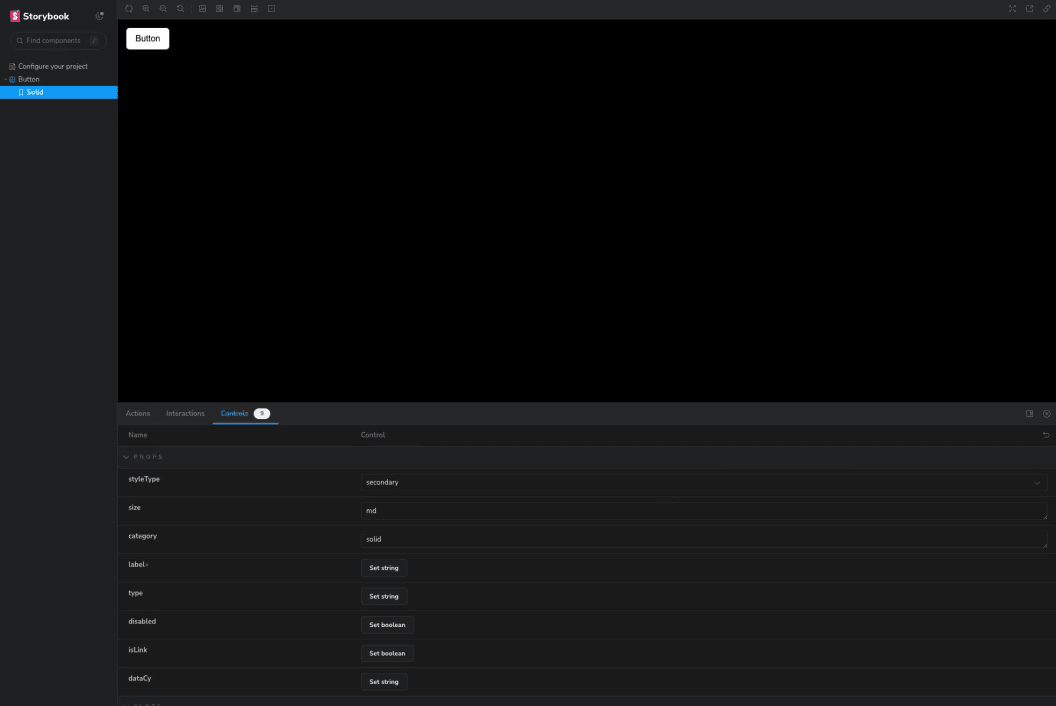This screenshot has height=706, width=1056.
Task: Click Set string for dataCy
Action: (384, 682)
